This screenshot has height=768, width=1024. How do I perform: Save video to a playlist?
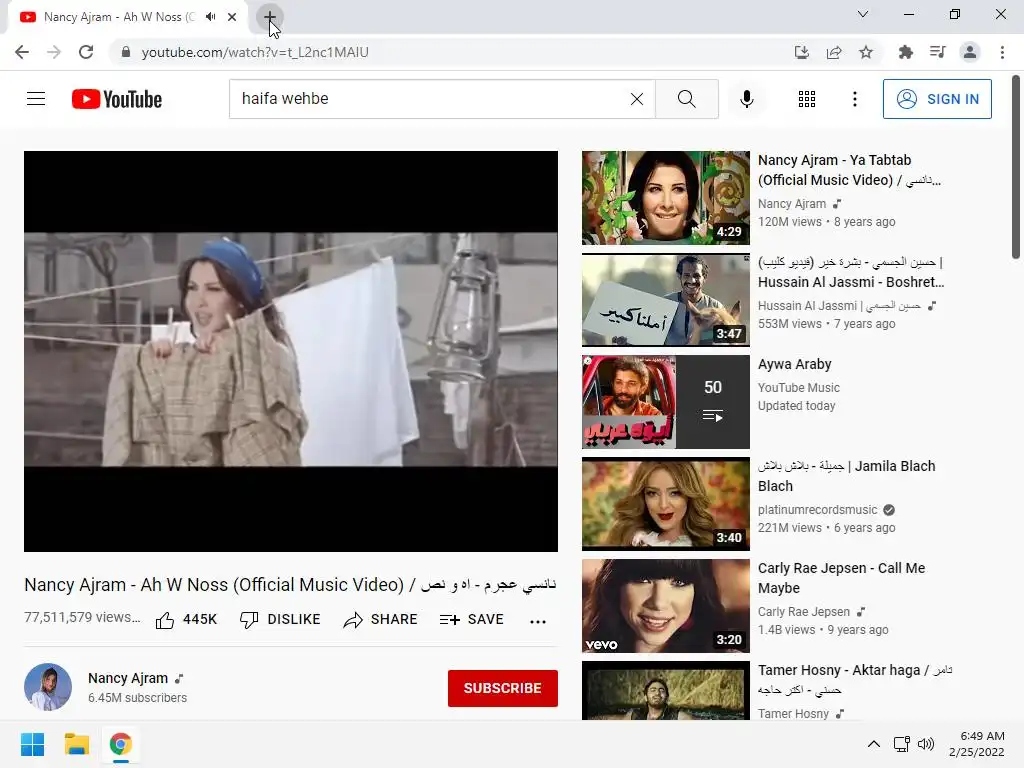point(472,619)
